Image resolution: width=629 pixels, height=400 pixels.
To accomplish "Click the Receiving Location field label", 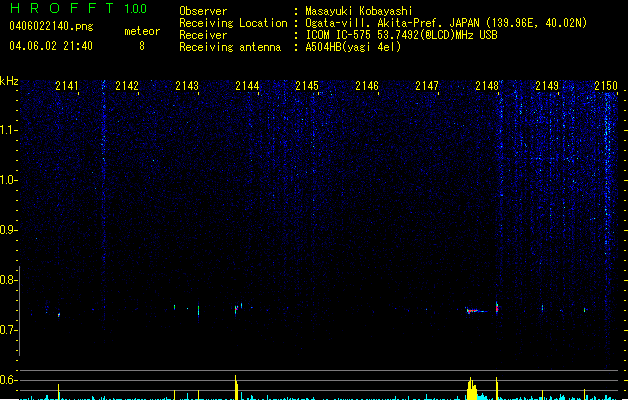I will pos(233,23).
